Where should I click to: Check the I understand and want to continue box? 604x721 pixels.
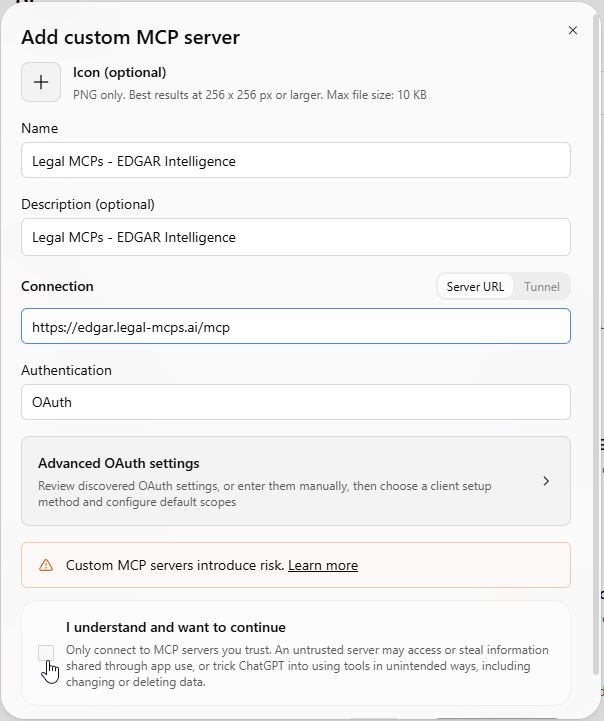(x=46, y=652)
